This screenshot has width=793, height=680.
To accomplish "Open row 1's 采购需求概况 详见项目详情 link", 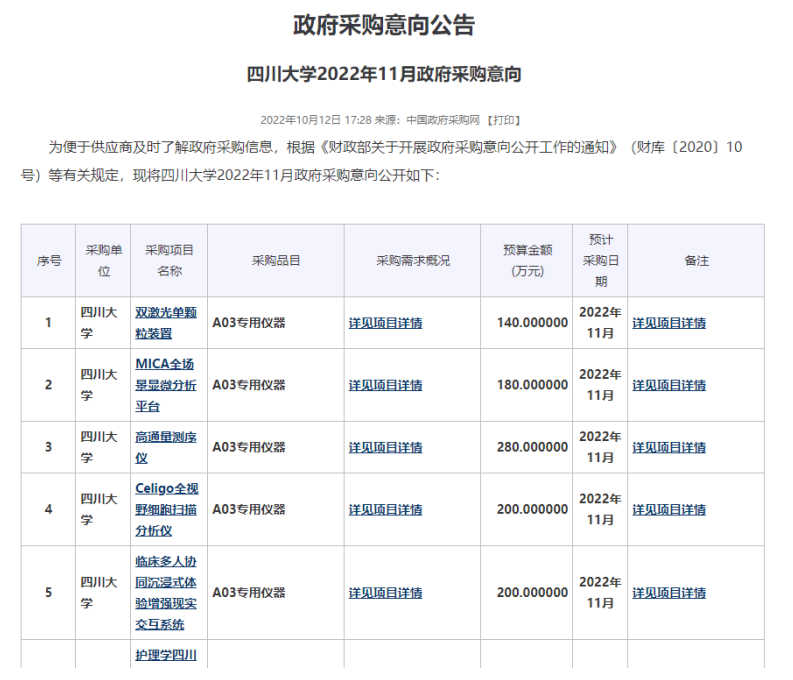I will pos(385,323).
